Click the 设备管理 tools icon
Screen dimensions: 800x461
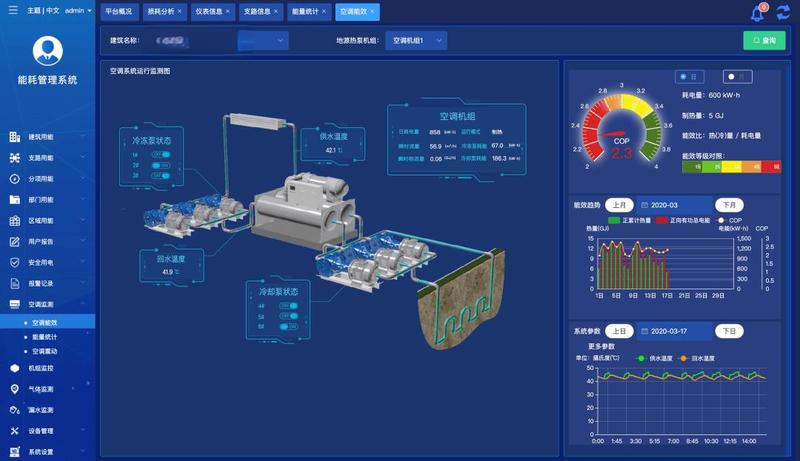click(x=15, y=431)
